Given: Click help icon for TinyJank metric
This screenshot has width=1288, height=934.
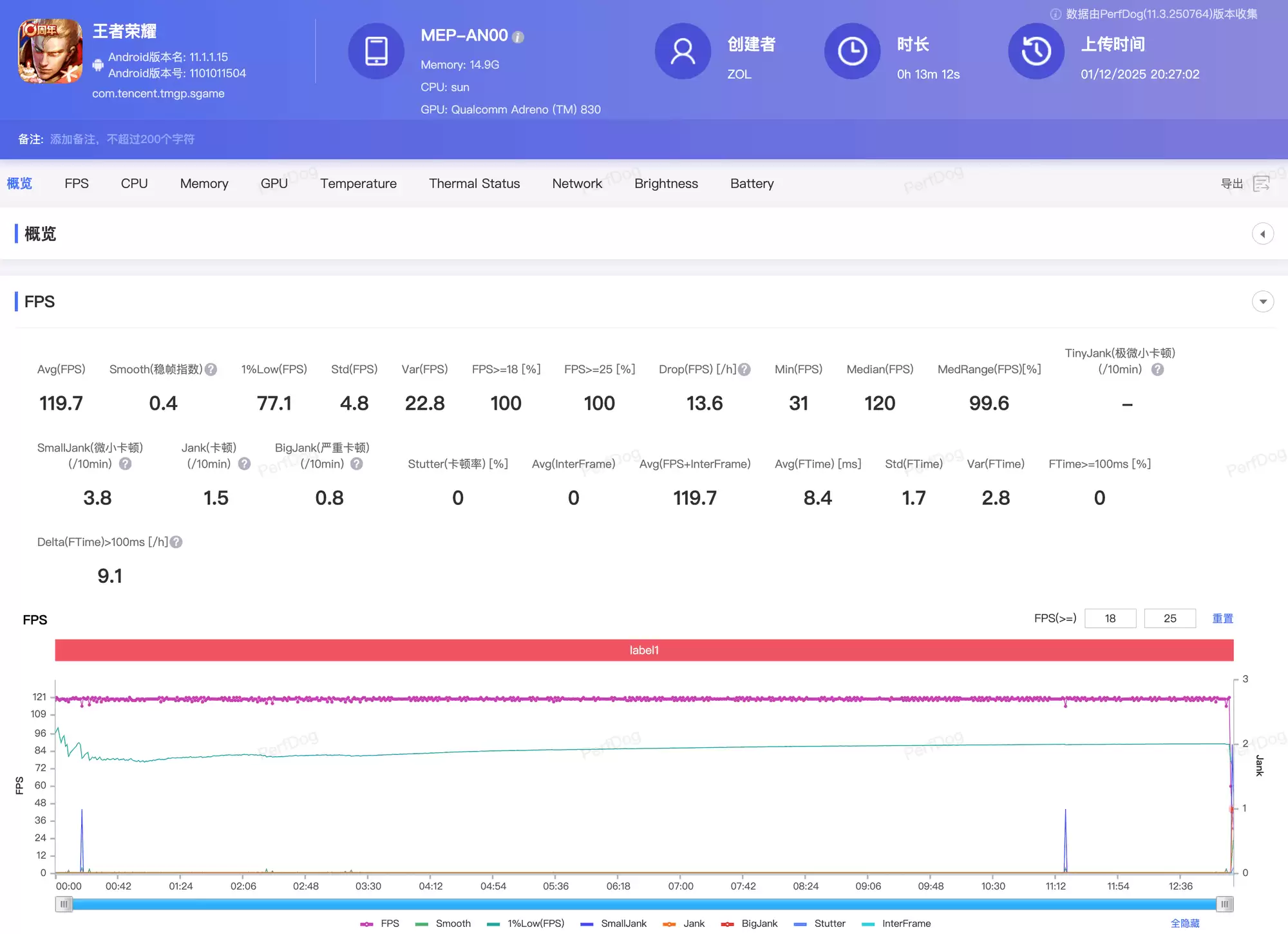Looking at the screenshot, I should (1157, 370).
